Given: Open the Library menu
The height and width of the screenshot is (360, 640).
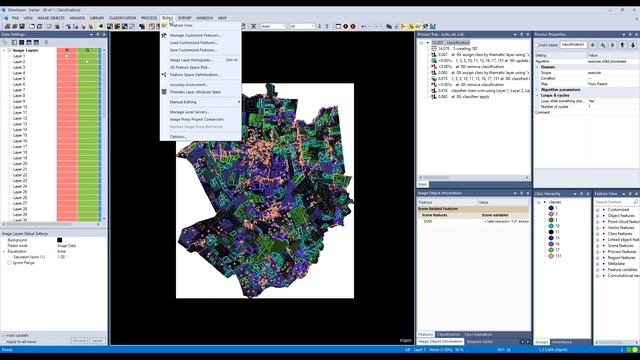Looking at the screenshot, I should point(97,18).
